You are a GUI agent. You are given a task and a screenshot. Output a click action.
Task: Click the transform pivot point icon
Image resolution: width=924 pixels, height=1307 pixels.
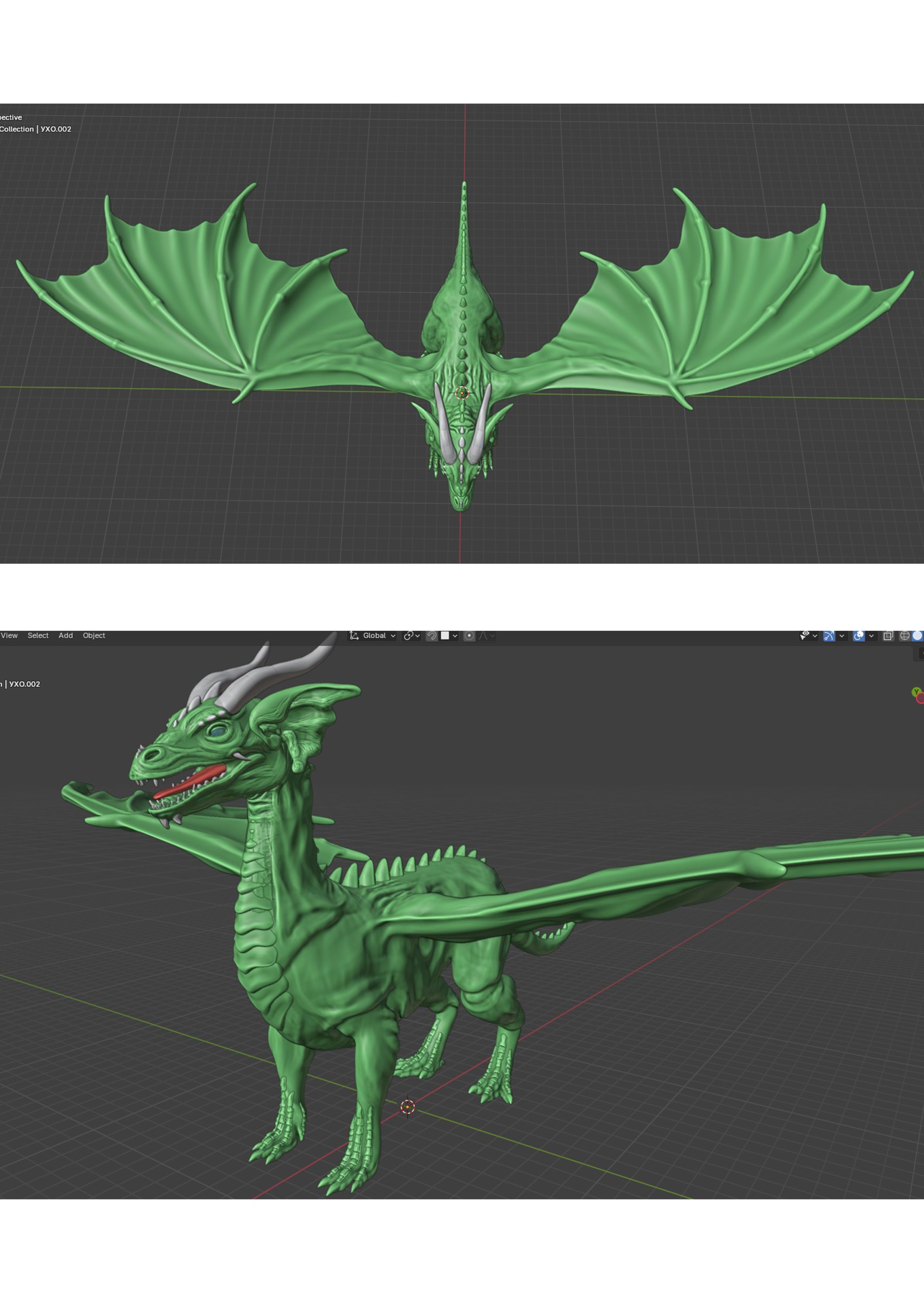pos(408,635)
